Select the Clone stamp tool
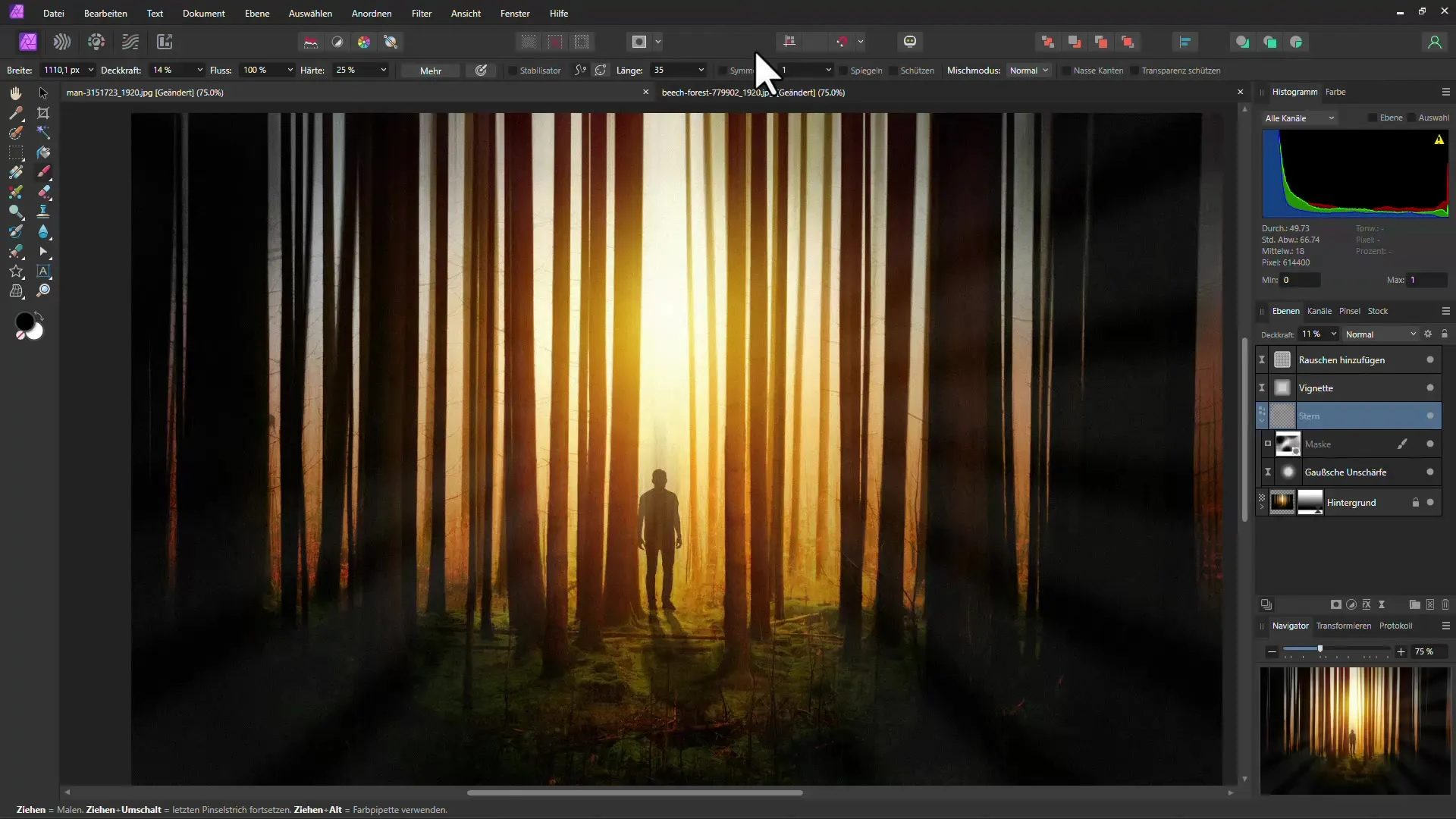The width and height of the screenshot is (1456, 819). [43, 212]
